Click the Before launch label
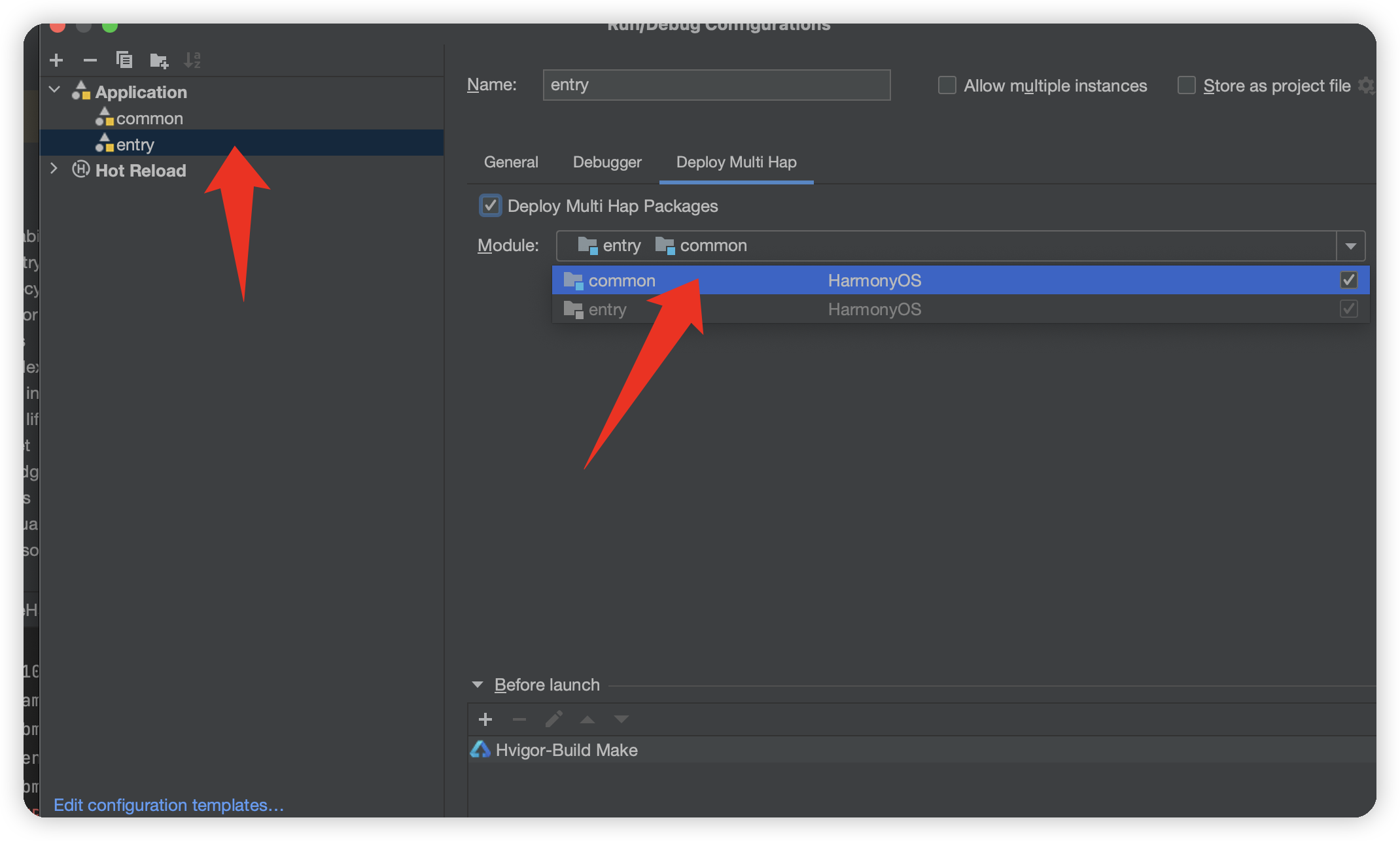 547,685
